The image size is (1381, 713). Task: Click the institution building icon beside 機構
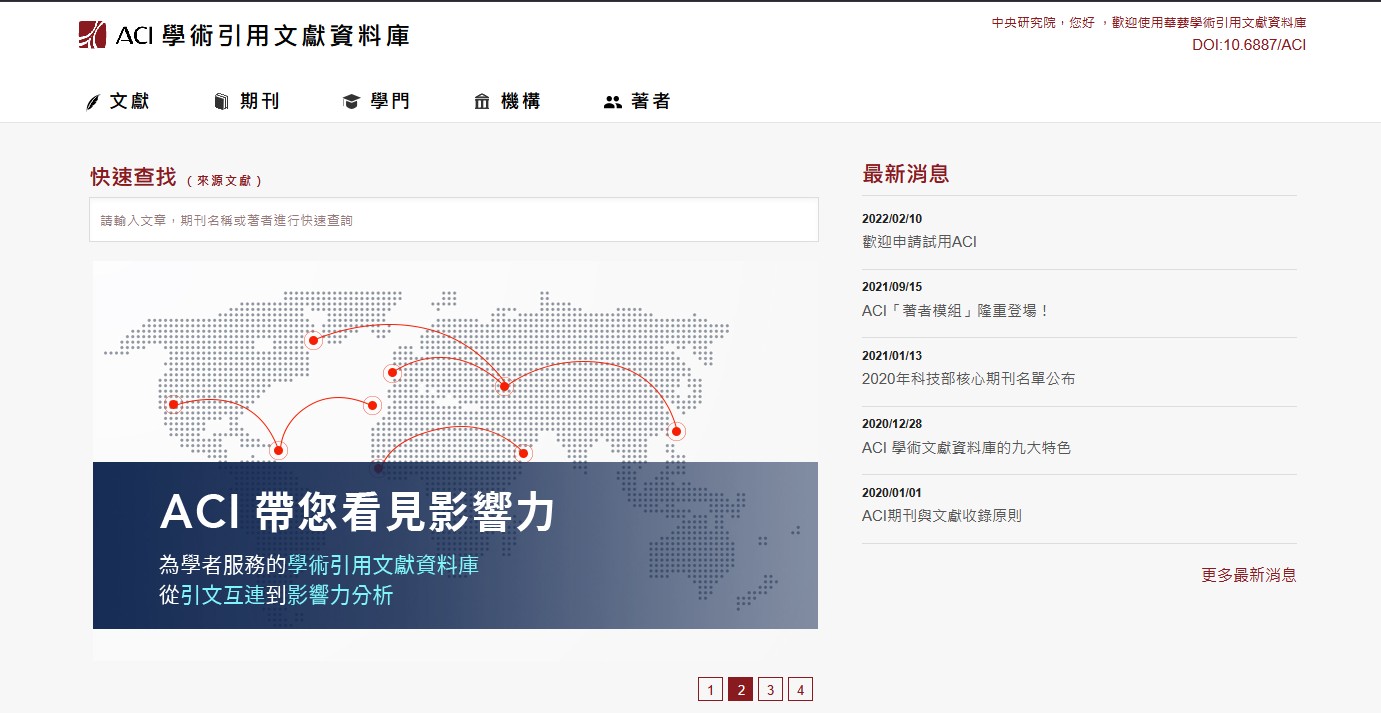[482, 102]
